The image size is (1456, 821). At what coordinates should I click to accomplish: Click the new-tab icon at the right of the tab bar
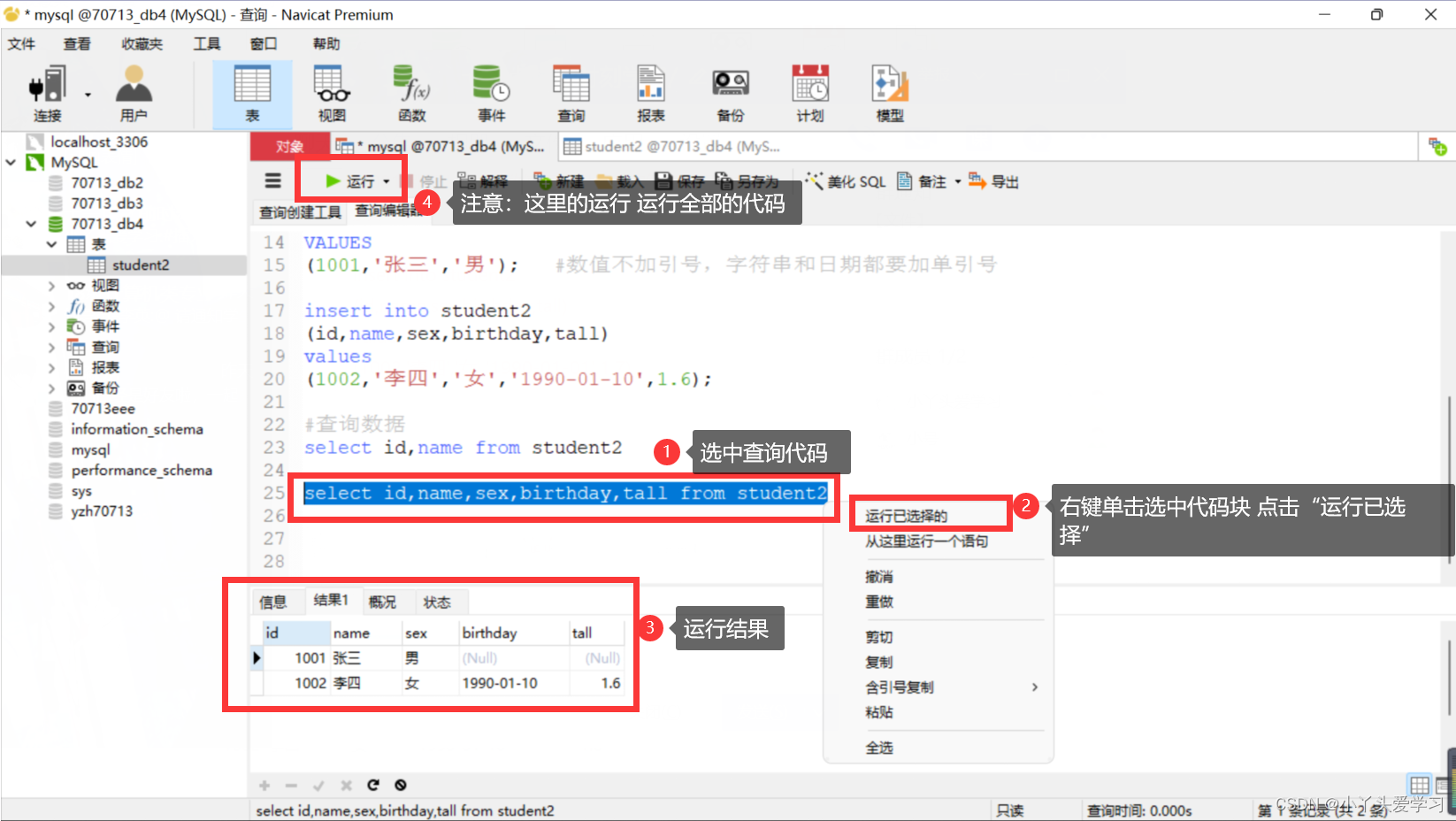[x=1437, y=147]
